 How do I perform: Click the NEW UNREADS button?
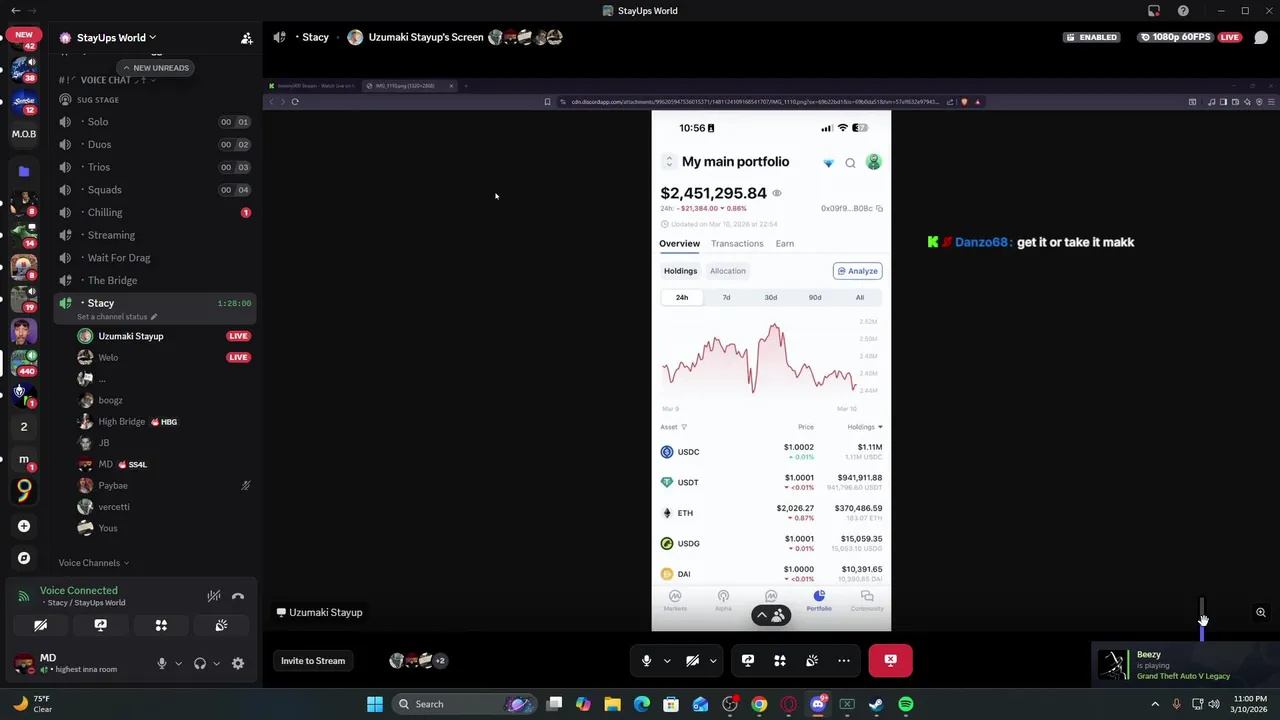(x=155, y=68)
